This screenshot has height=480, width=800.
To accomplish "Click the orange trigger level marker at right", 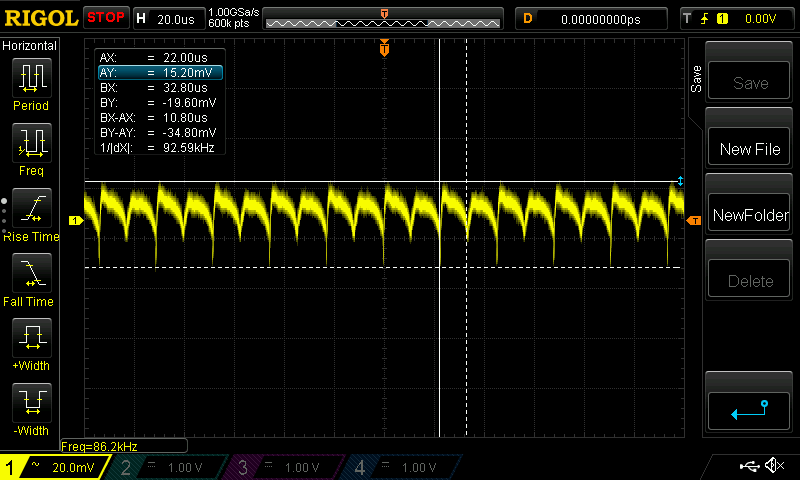I will coord(694,220).
